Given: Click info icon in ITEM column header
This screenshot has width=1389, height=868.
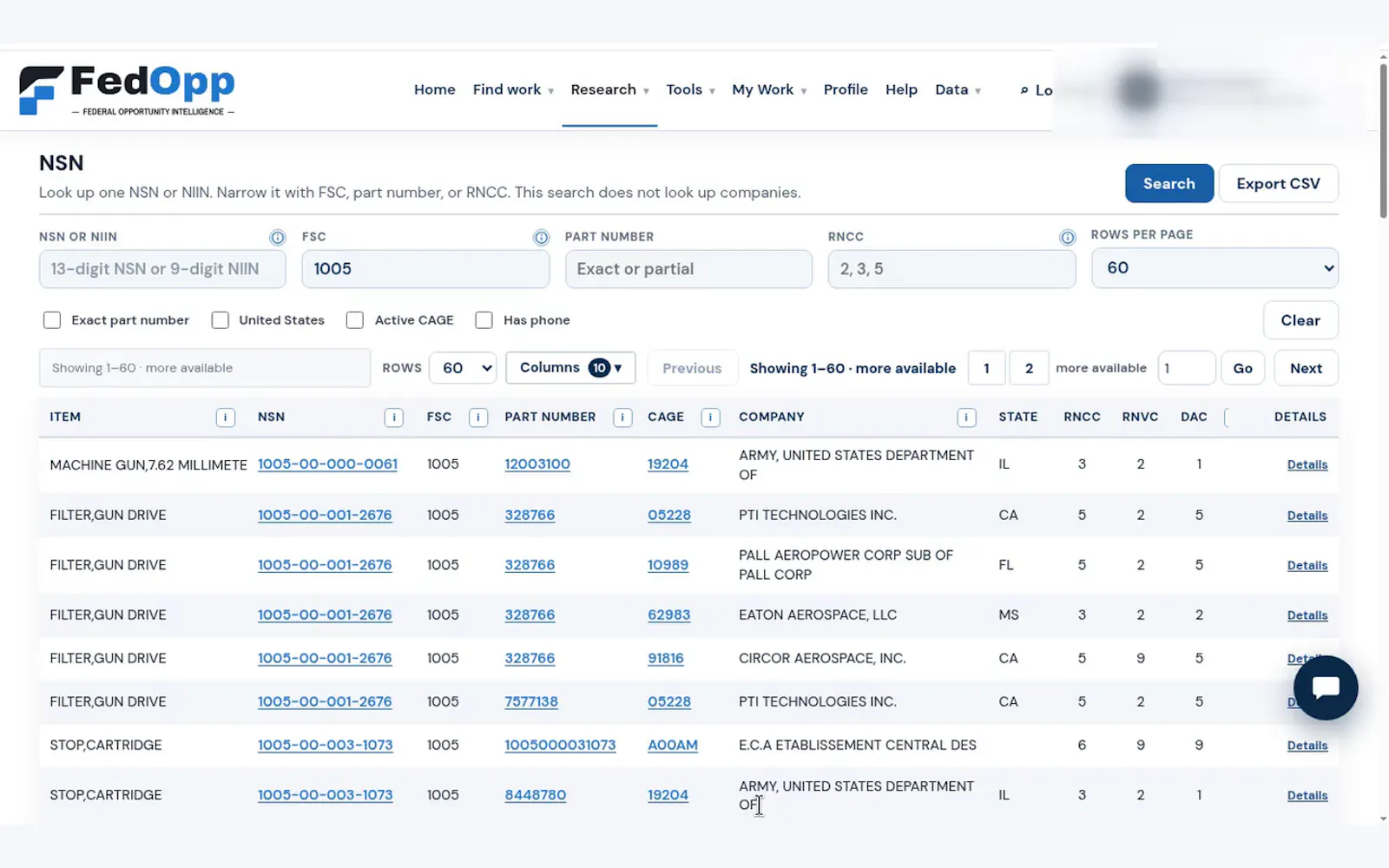Looking at the screenshot, I should point(225,418).
